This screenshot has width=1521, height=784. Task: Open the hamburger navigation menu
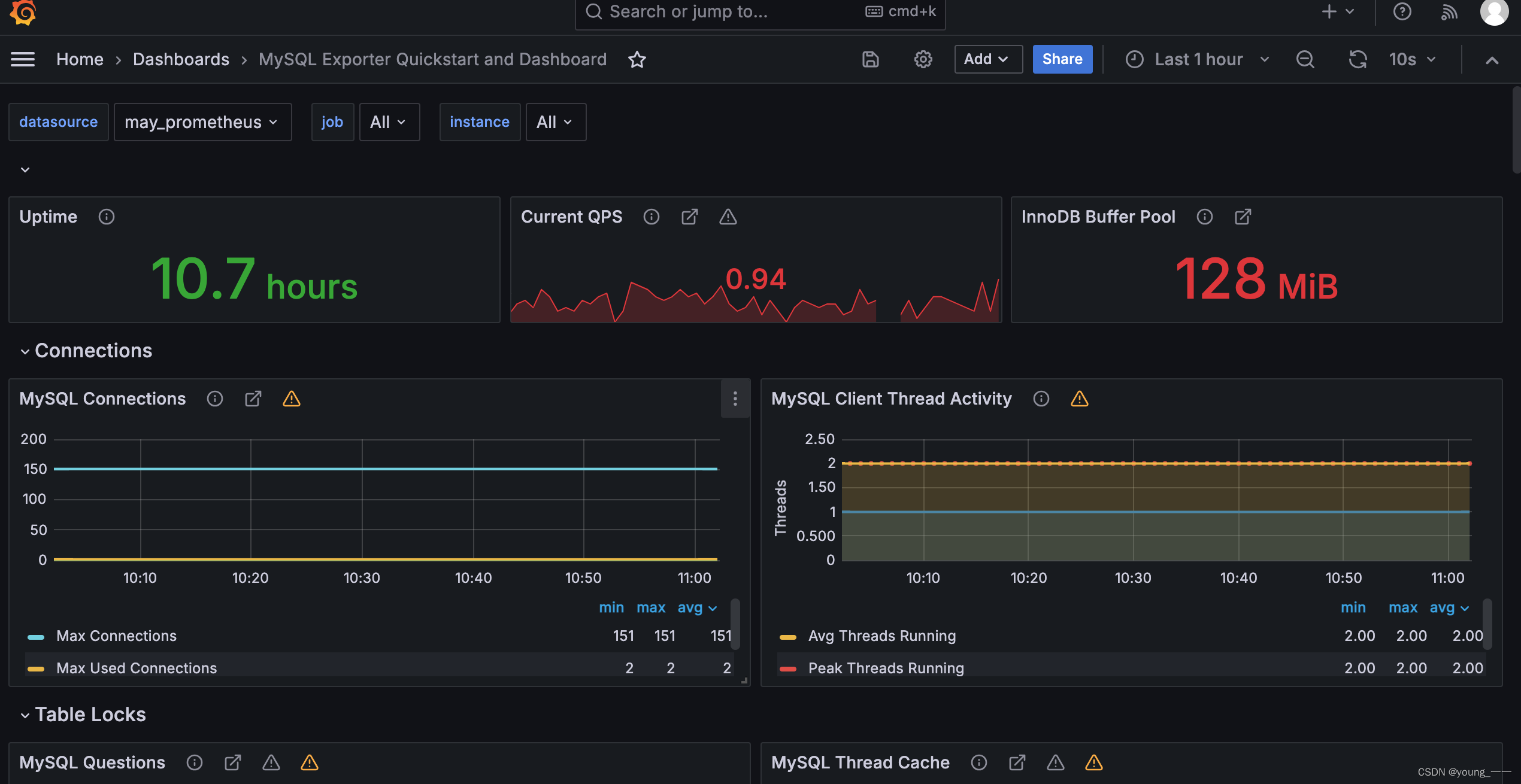tap(23, 59)
